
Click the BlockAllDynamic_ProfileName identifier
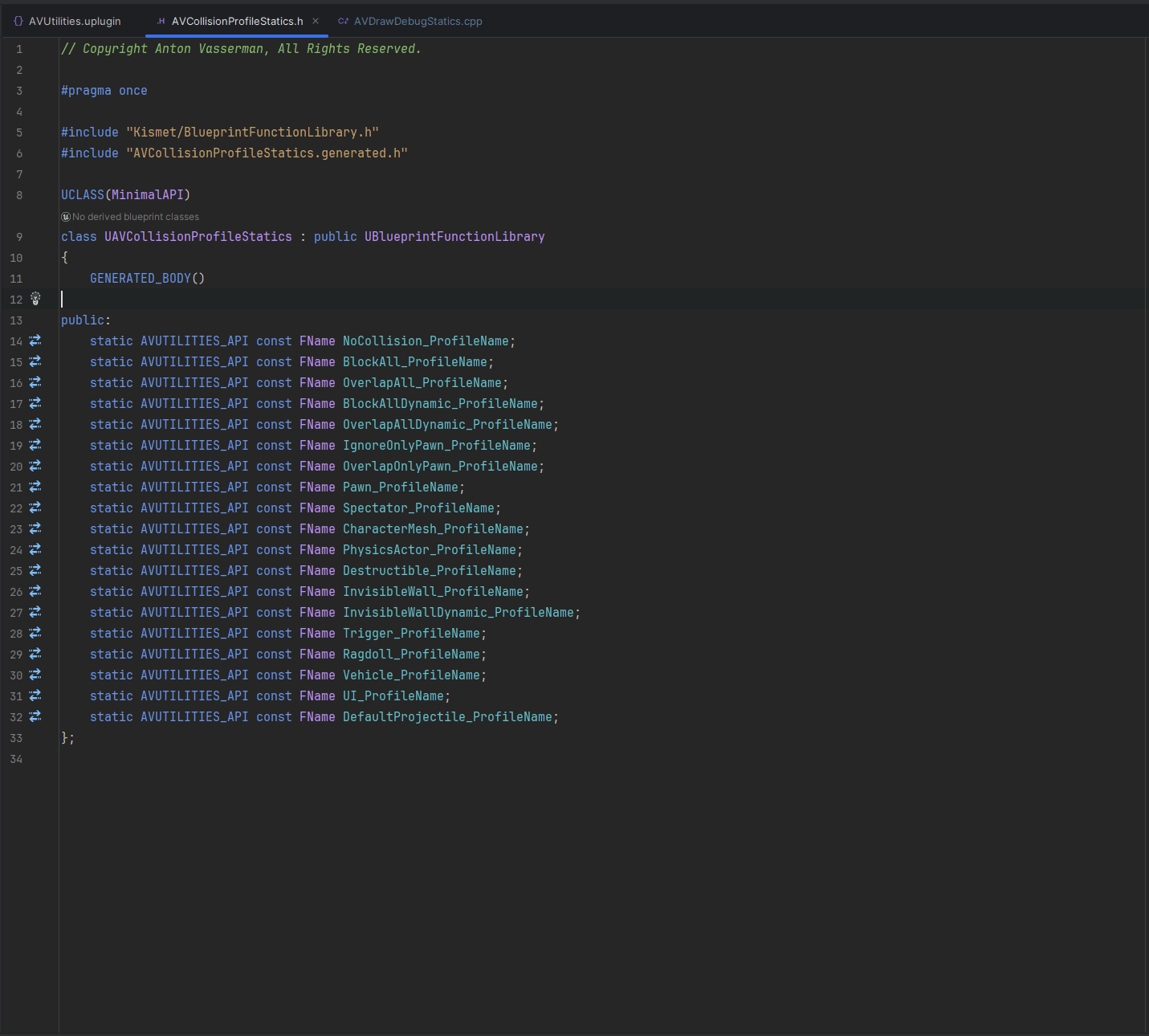pos(440,404)
